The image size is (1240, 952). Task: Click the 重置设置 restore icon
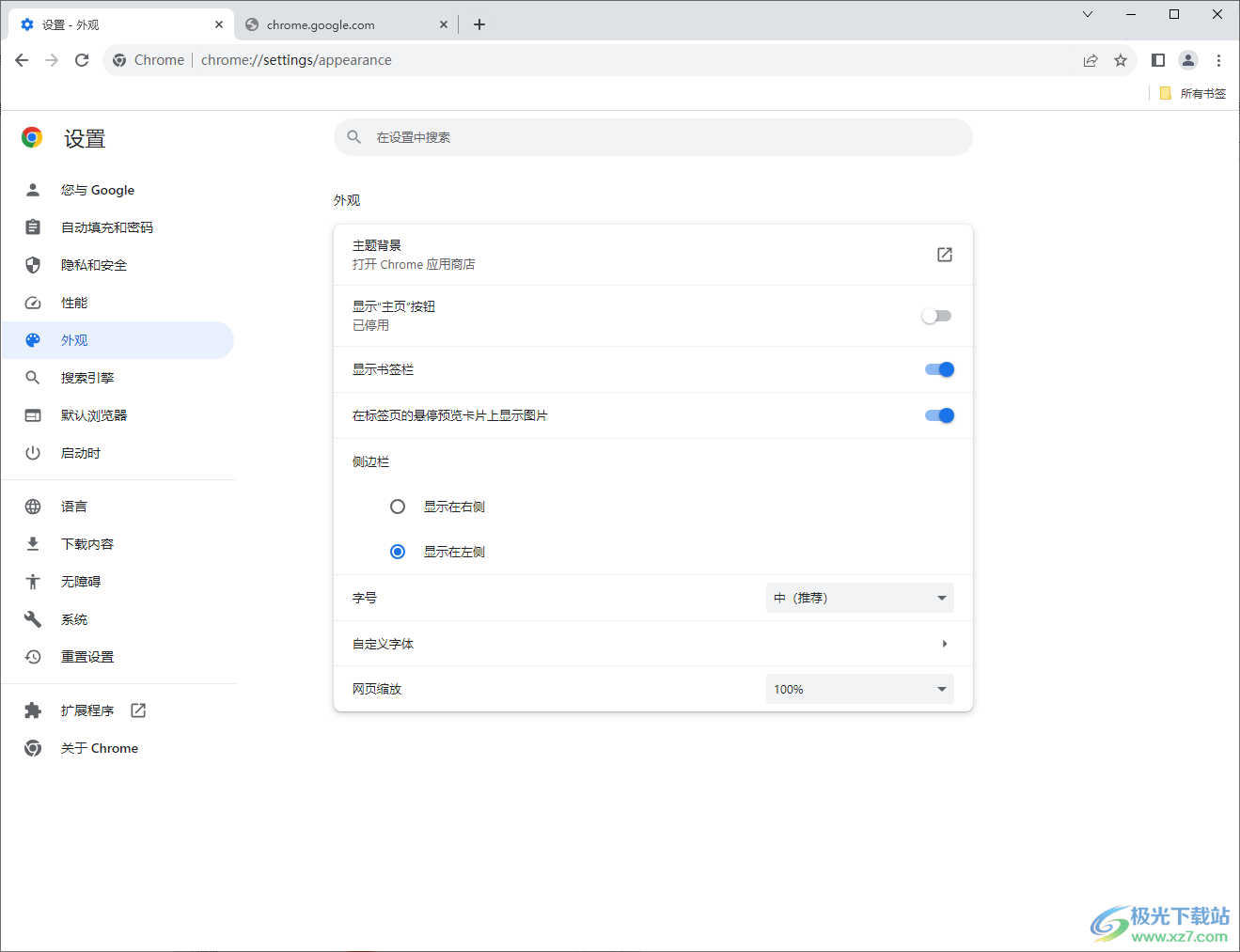pos(33,657)
